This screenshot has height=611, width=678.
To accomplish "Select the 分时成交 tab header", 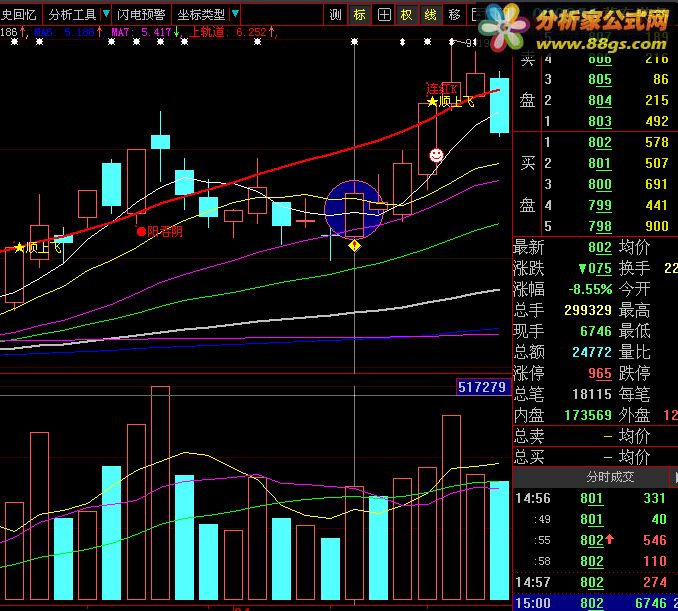I will pyautogui.click(x=610, y=477).
